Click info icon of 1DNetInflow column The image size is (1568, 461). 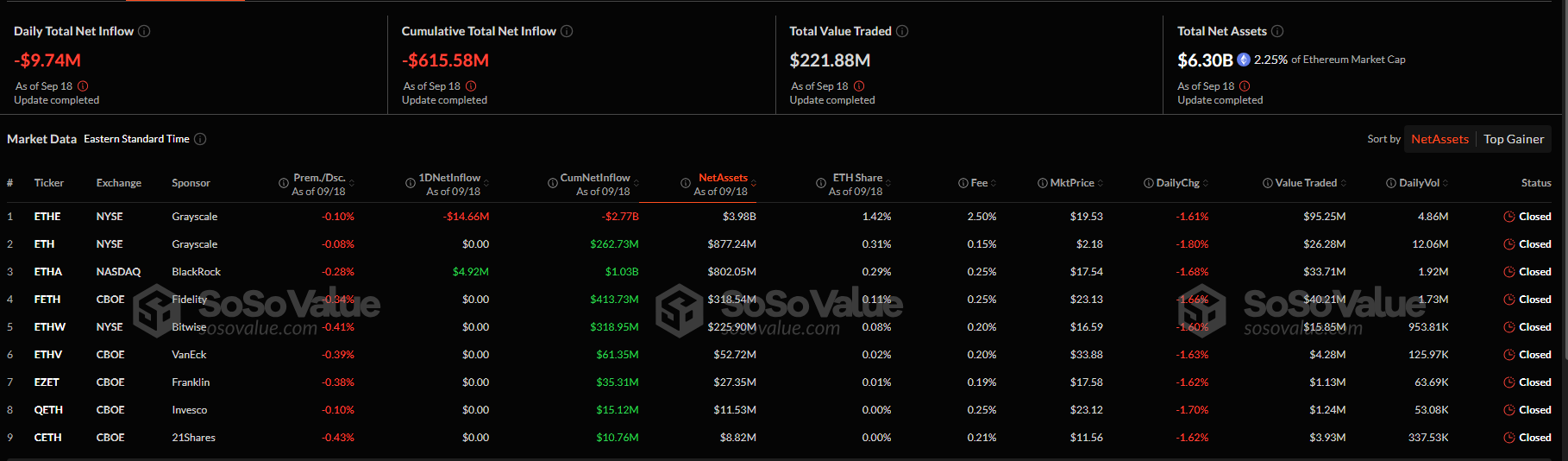pos(411,183)
